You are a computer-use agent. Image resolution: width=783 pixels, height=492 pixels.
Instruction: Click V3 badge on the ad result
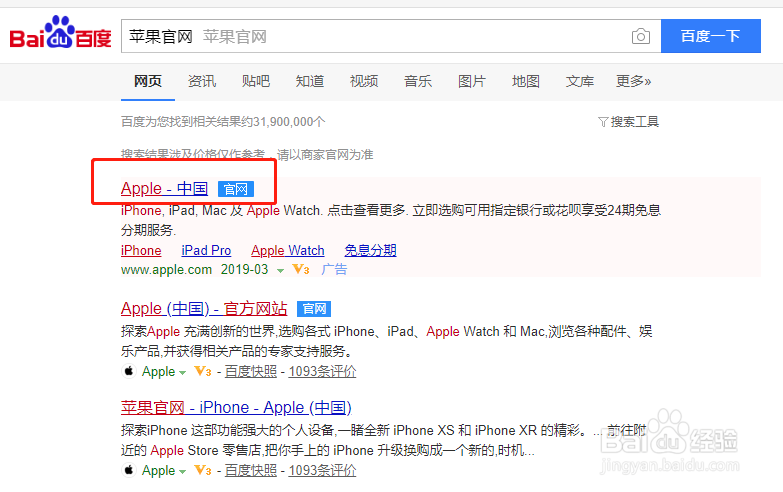click(301, 270)
